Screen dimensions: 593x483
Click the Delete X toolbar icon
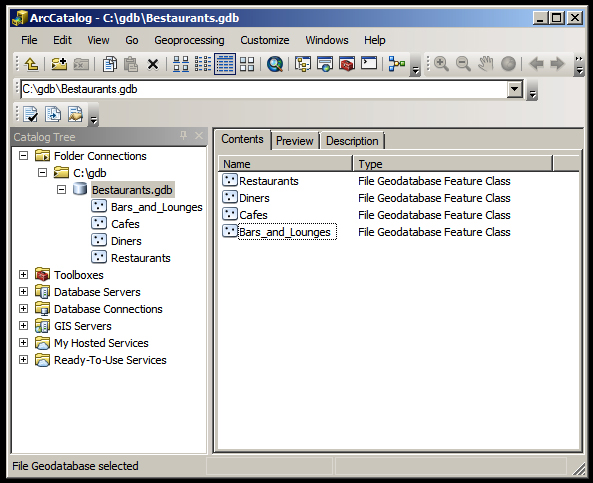[153, 64]
